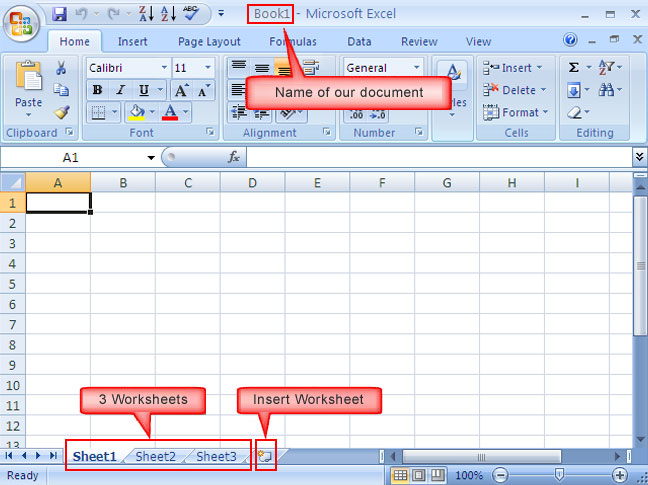648x485 pixels.
Task: Increase the font size
Action: 181,90
